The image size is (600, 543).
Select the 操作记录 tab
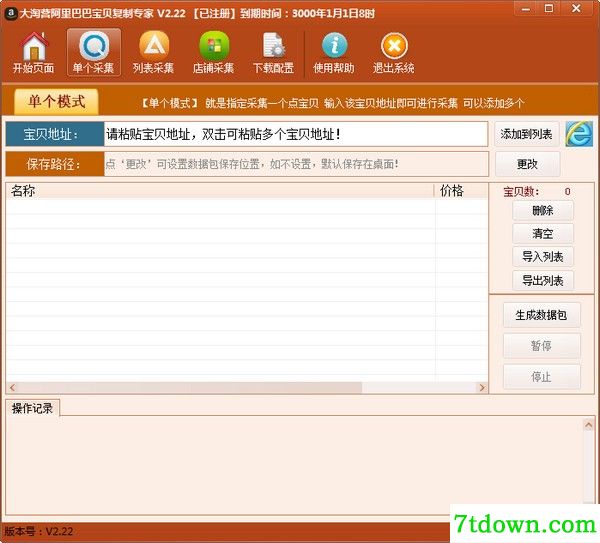(33, 408)
